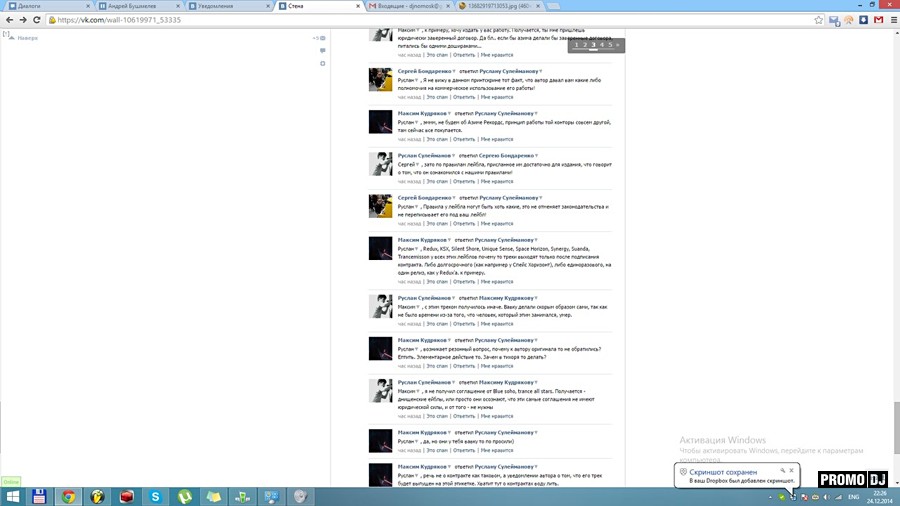
Task: Open the Chrome menu icon
Action: click(891, 19)
